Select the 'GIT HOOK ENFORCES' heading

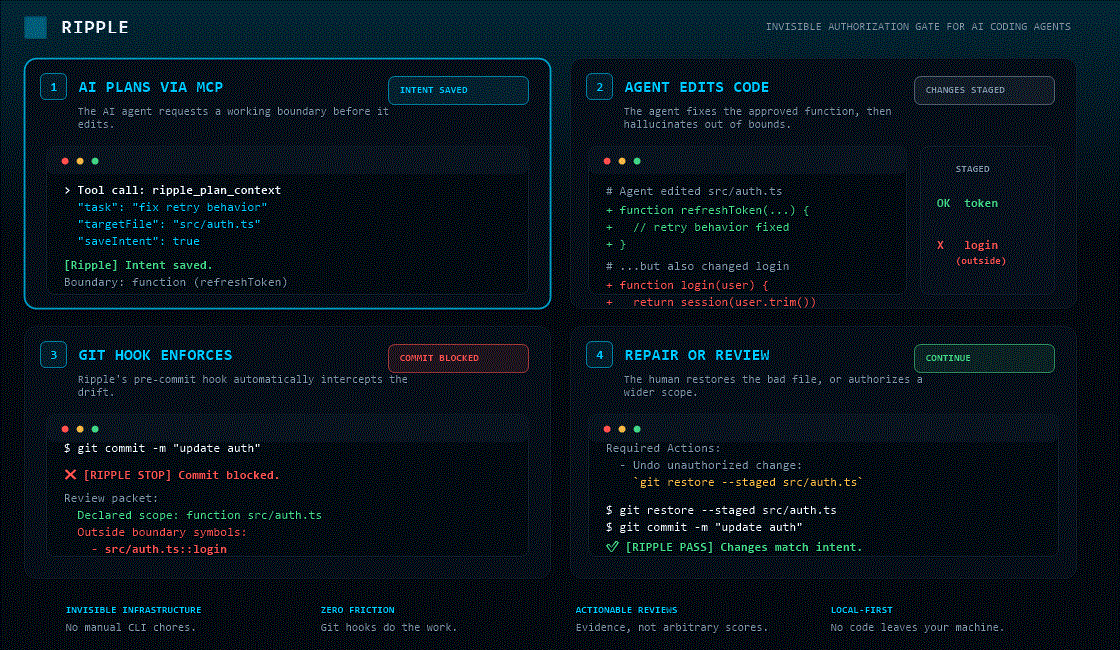(x=155, y=355)
